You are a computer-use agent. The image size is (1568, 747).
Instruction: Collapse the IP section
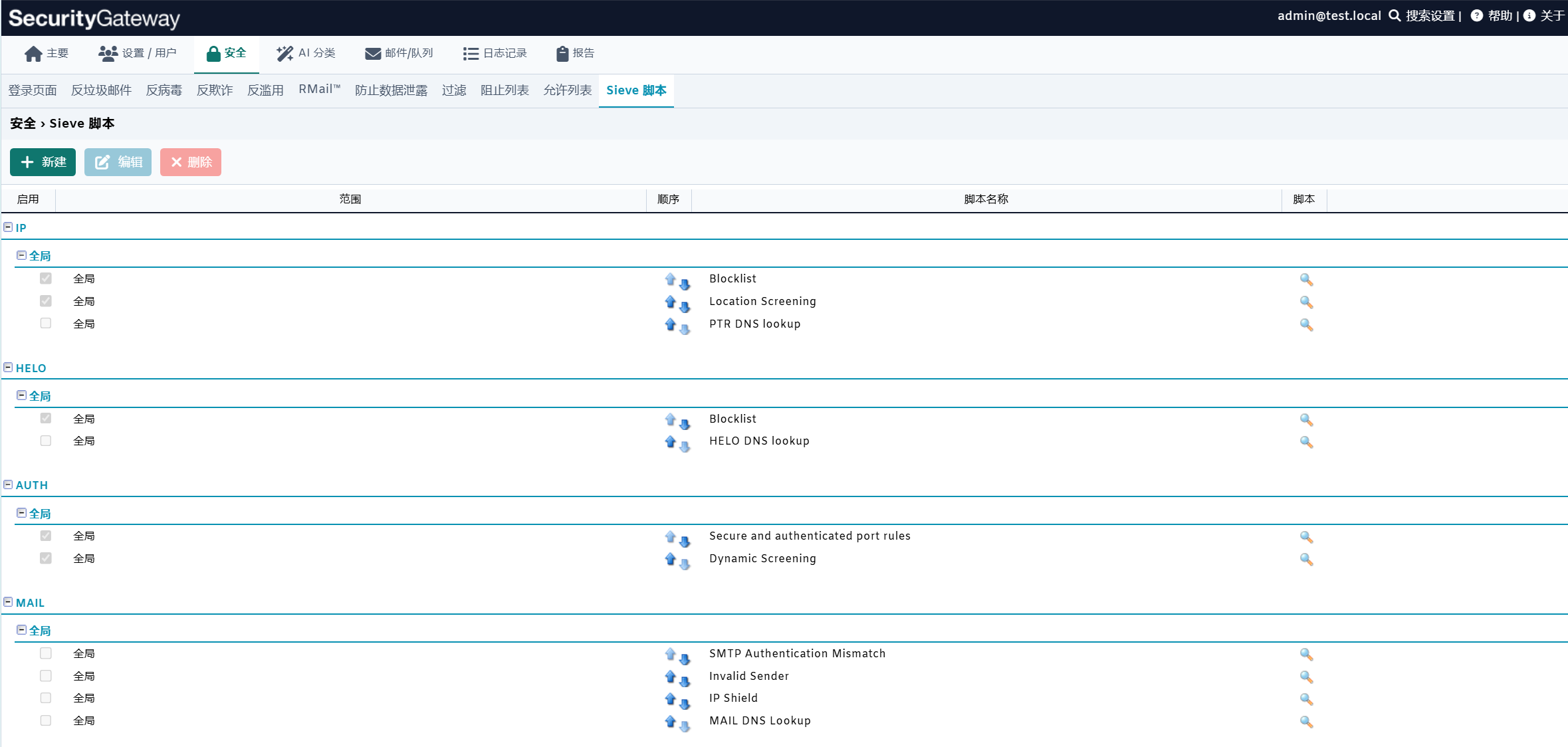[x=8, y=227]
